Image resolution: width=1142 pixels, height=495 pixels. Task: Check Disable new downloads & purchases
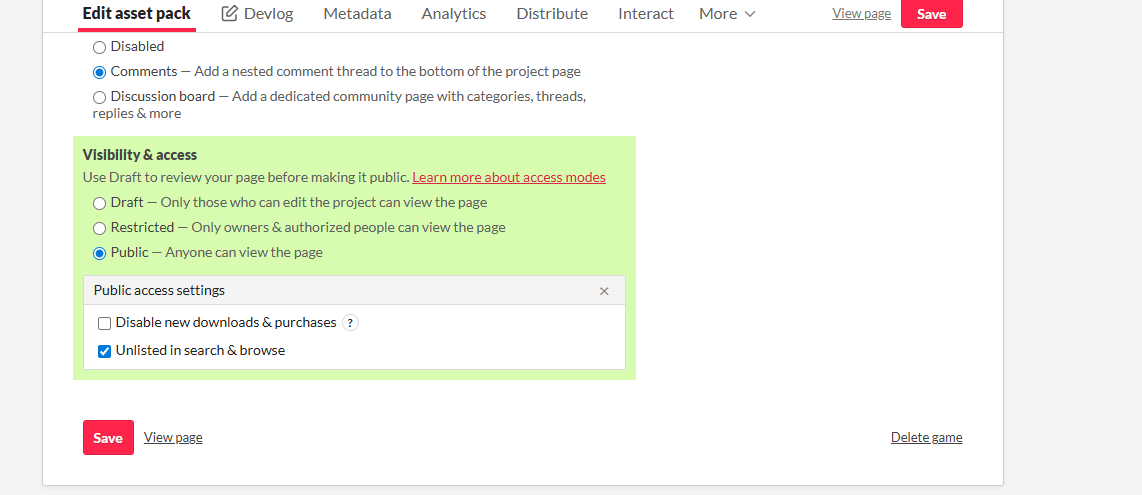click(104, 323)
